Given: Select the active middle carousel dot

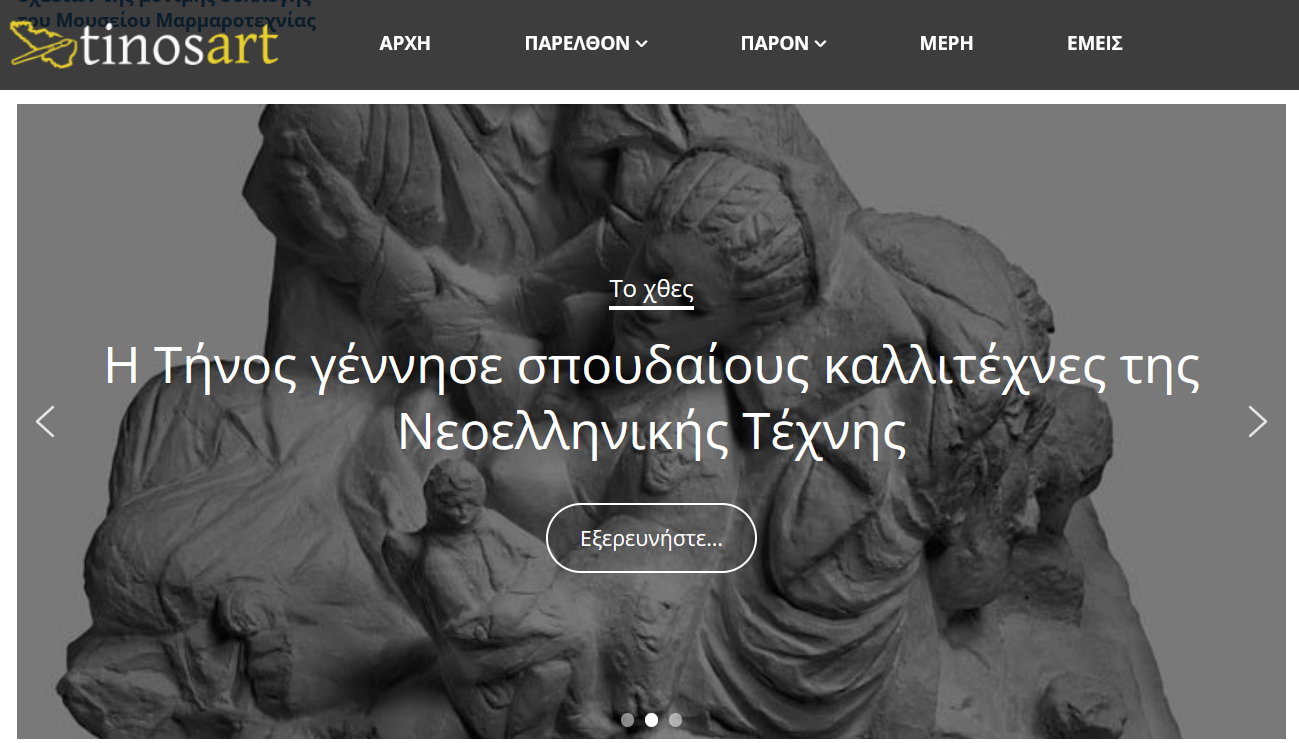Looking at the screenshot, I should point(651,720).
